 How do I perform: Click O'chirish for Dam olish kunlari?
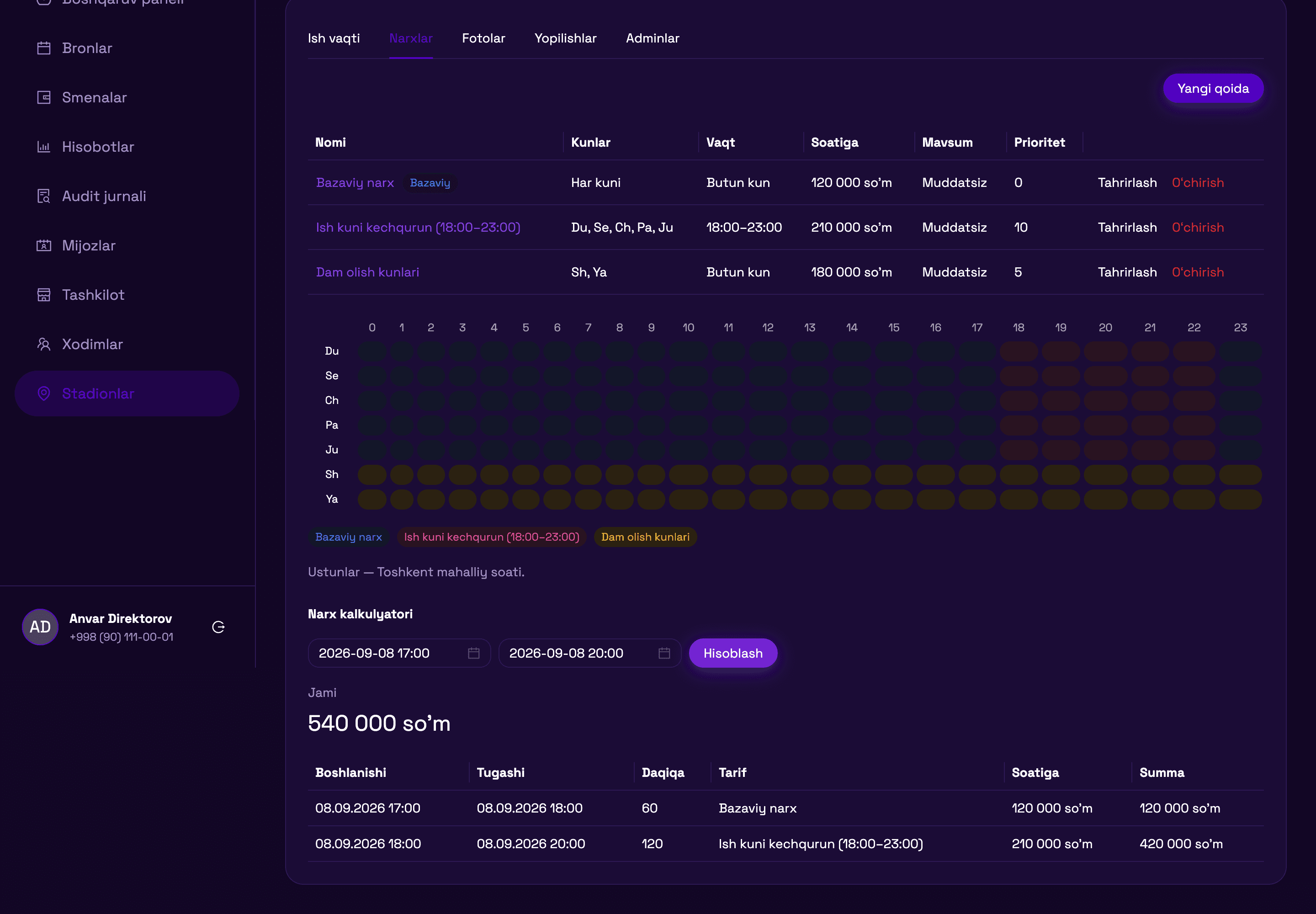pos(1198,272)
